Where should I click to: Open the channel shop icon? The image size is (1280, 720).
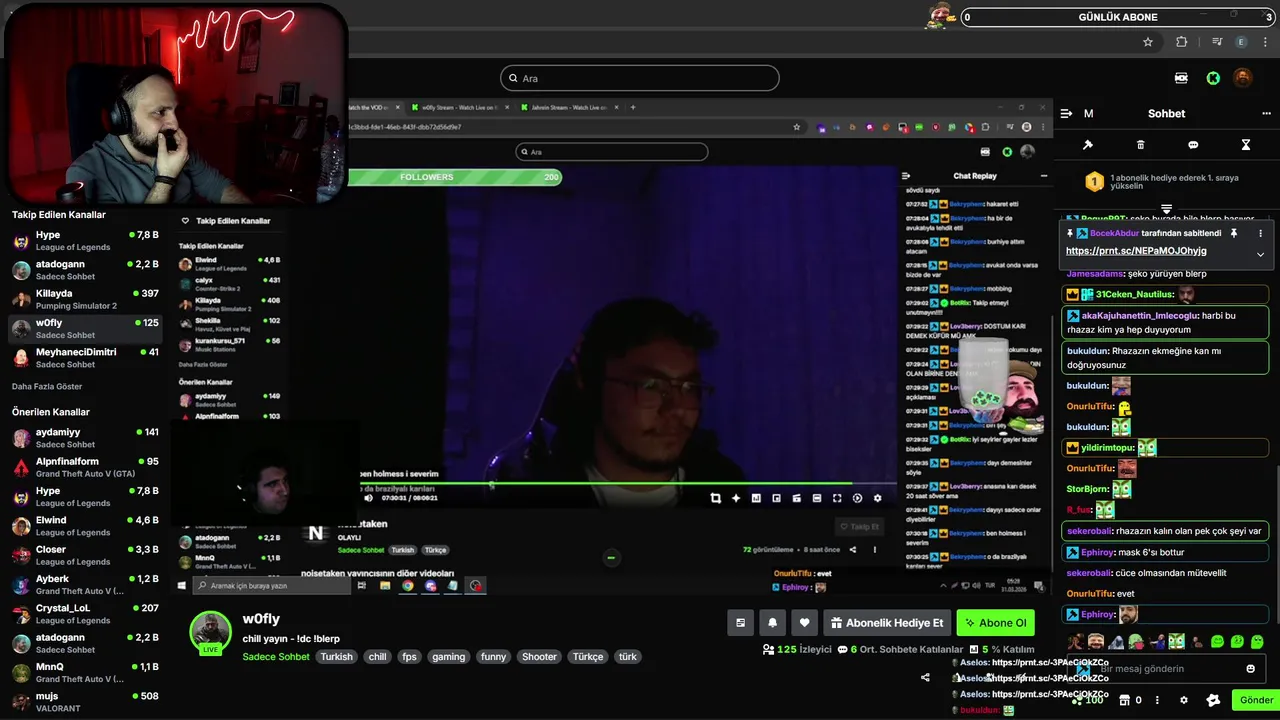click(1124, 700)
